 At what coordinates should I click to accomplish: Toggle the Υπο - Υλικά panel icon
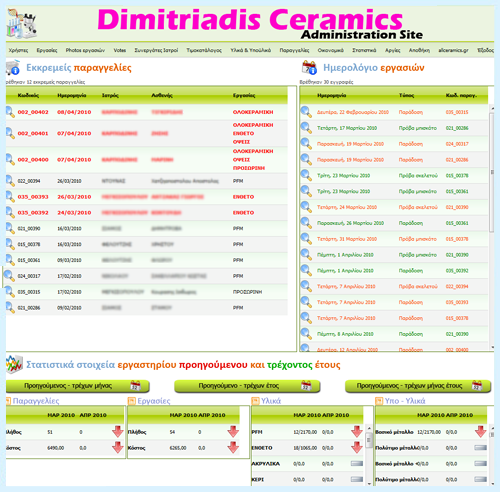point(379,401)
